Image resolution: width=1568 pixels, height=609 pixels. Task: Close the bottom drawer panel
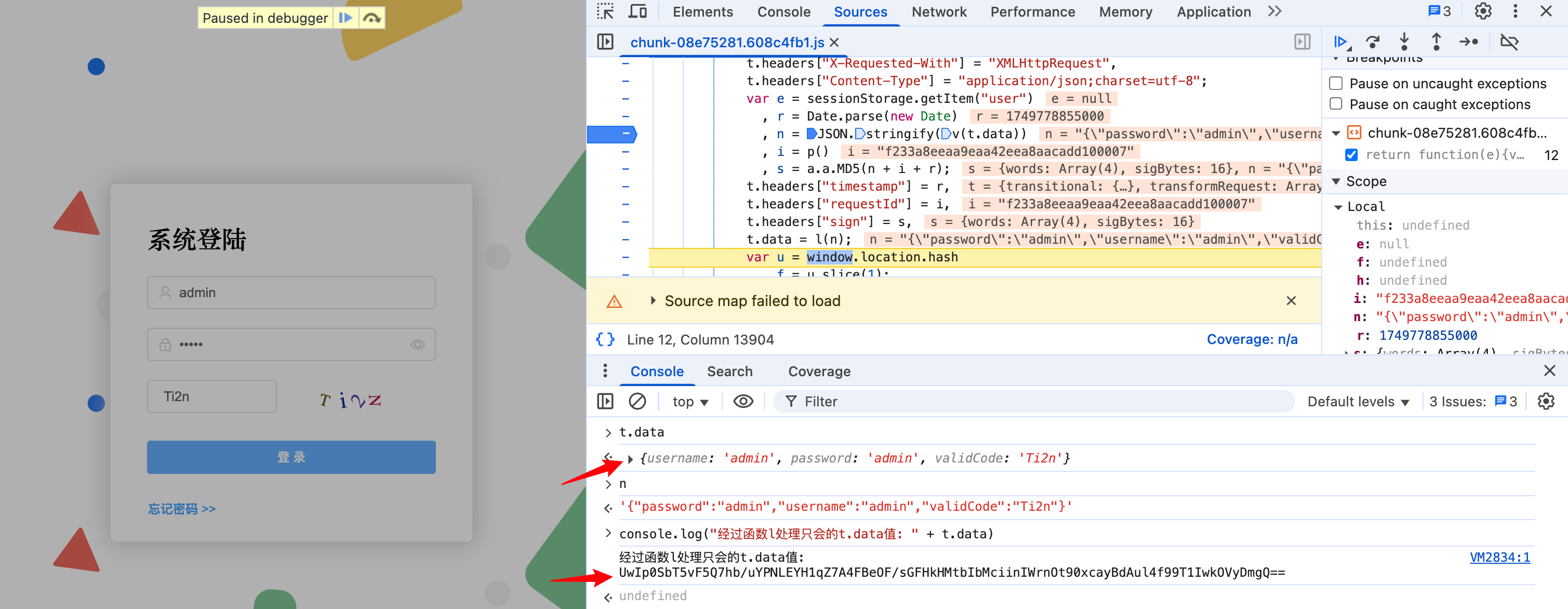click(1550, 370)
